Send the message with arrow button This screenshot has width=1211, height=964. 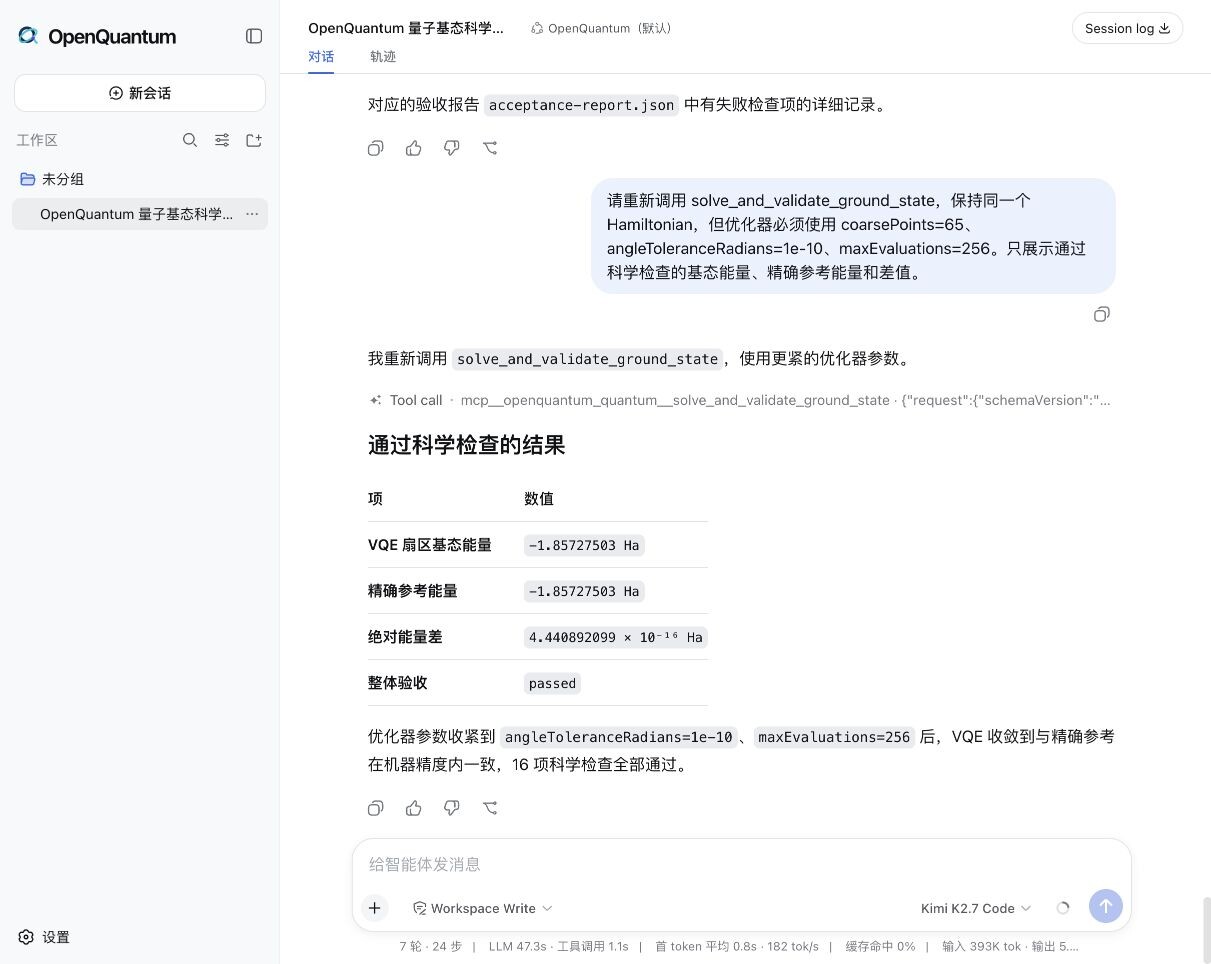click(x=1106, y=907)
